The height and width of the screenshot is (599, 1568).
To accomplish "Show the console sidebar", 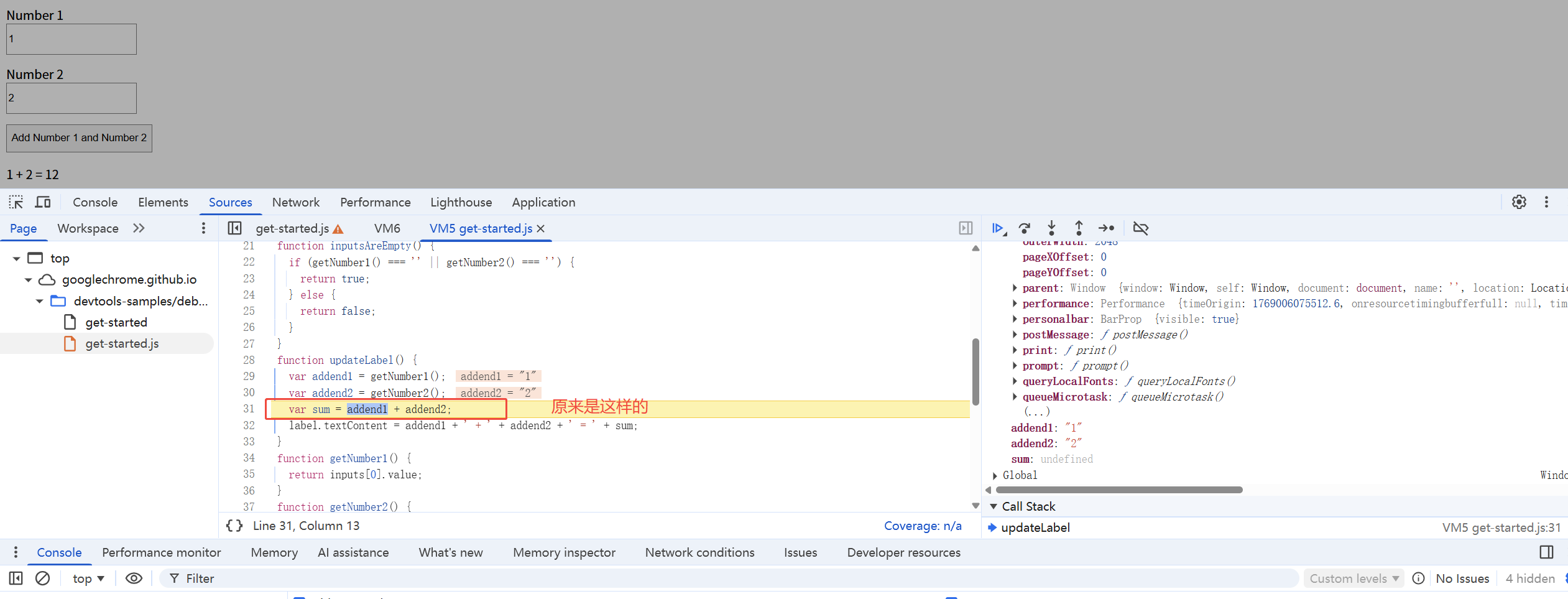I will click(16, 578).
